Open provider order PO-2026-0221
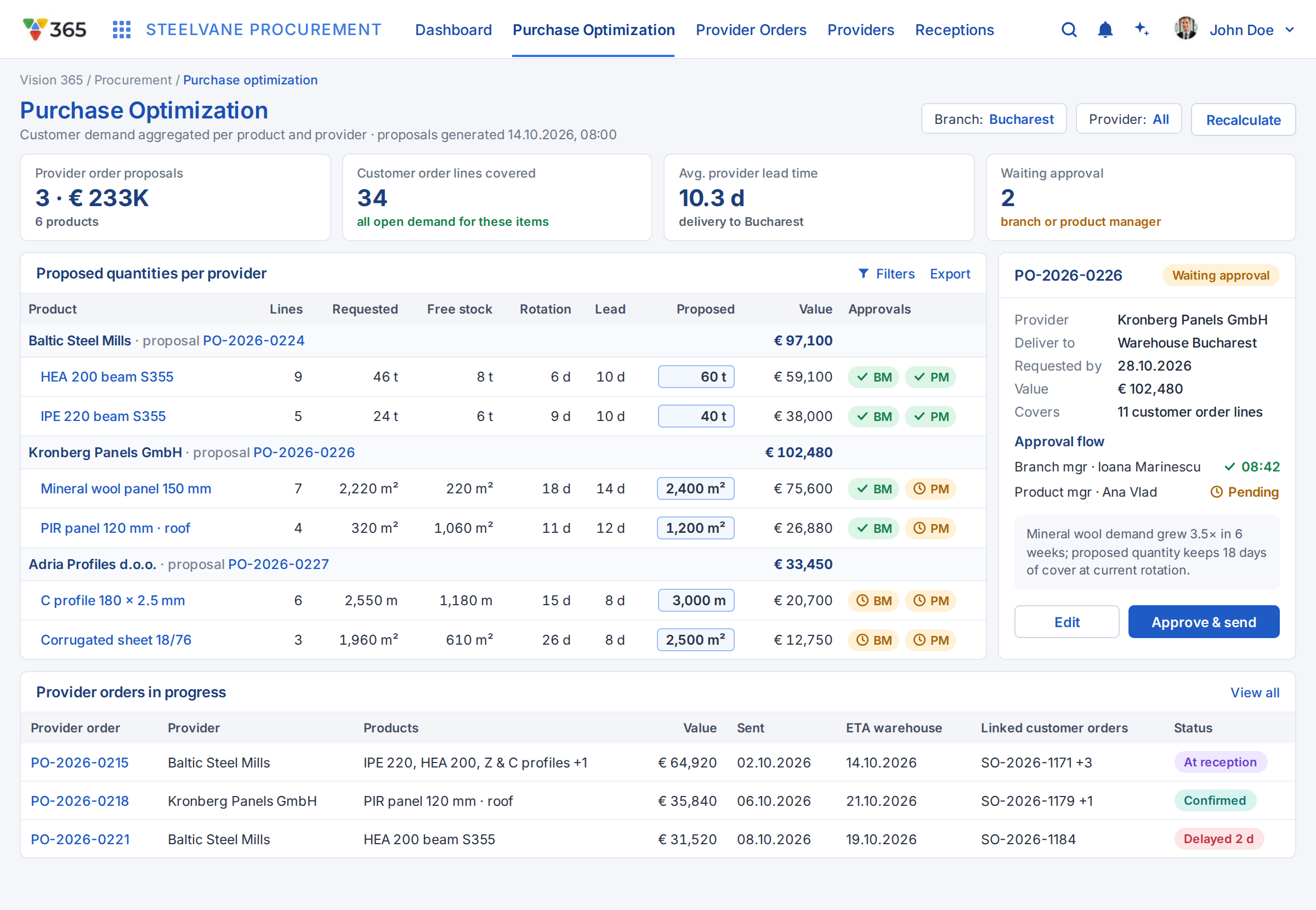Screen dimensions: 1316x910 [81, 839]
